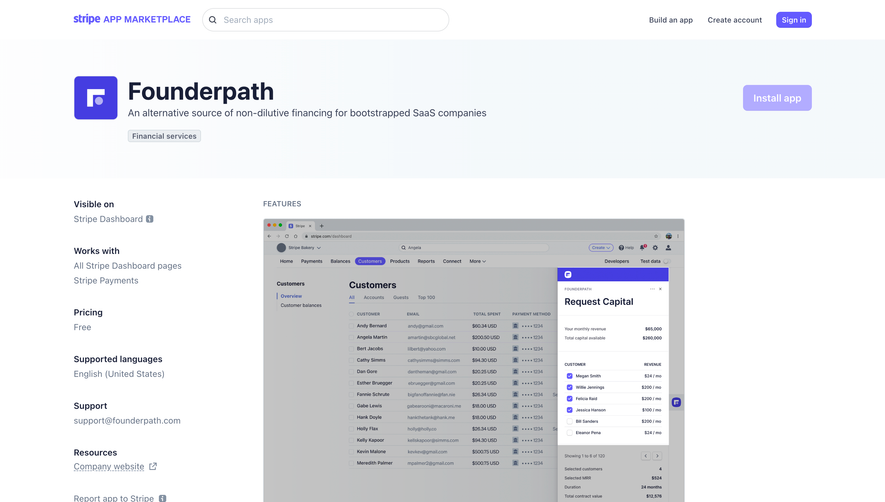The height and width of the screenshot is (502, 885).
Task: In features screenshot, open the Payments nav tab
Action: coord(312,261)
